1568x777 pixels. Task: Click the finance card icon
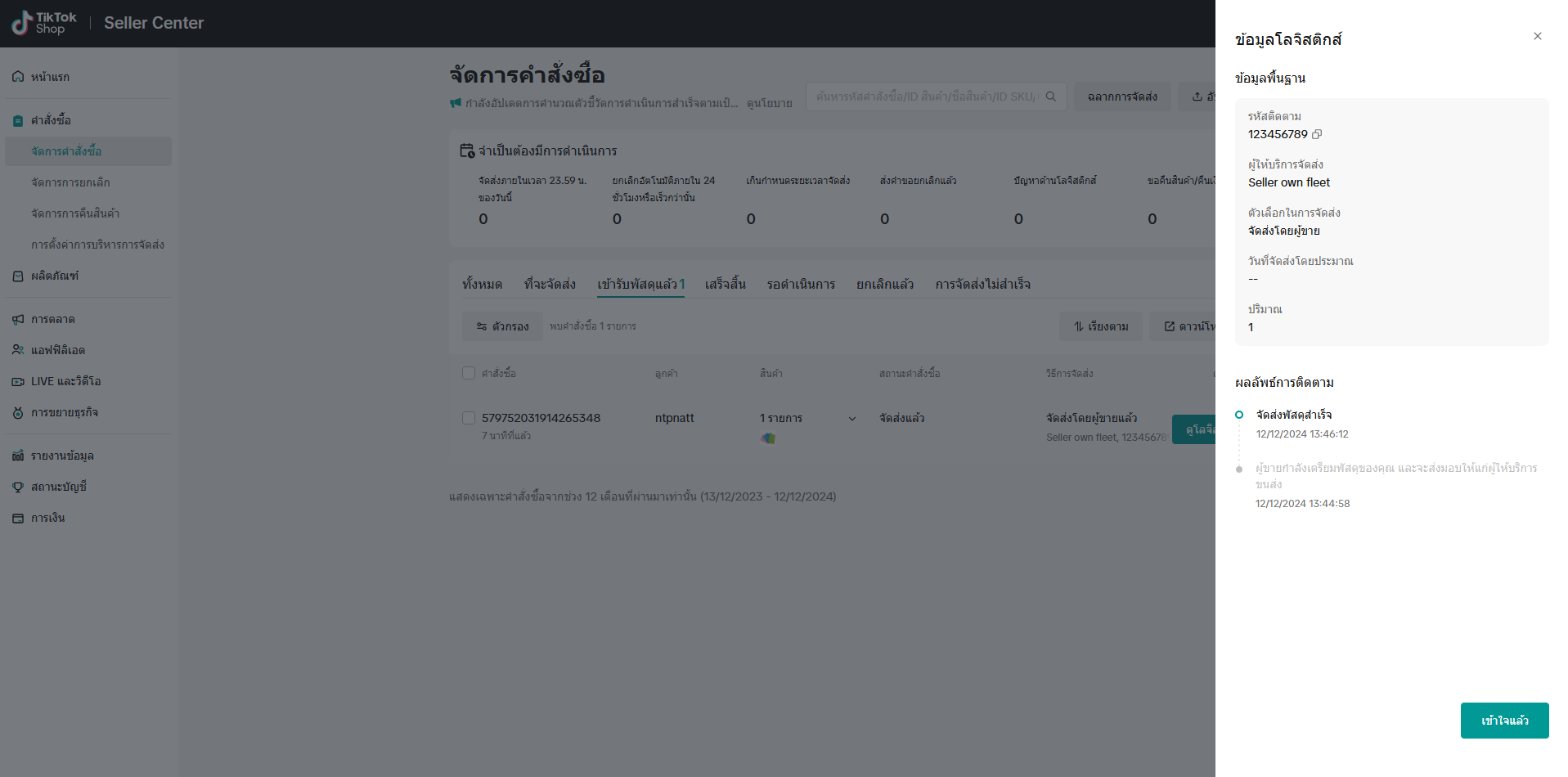18,518
